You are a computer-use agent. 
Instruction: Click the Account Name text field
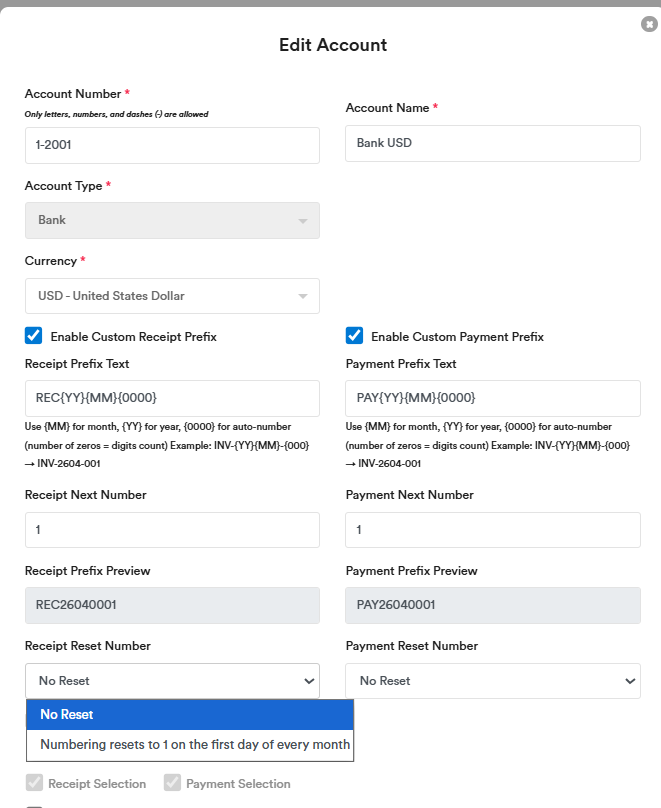coord(492,143)
